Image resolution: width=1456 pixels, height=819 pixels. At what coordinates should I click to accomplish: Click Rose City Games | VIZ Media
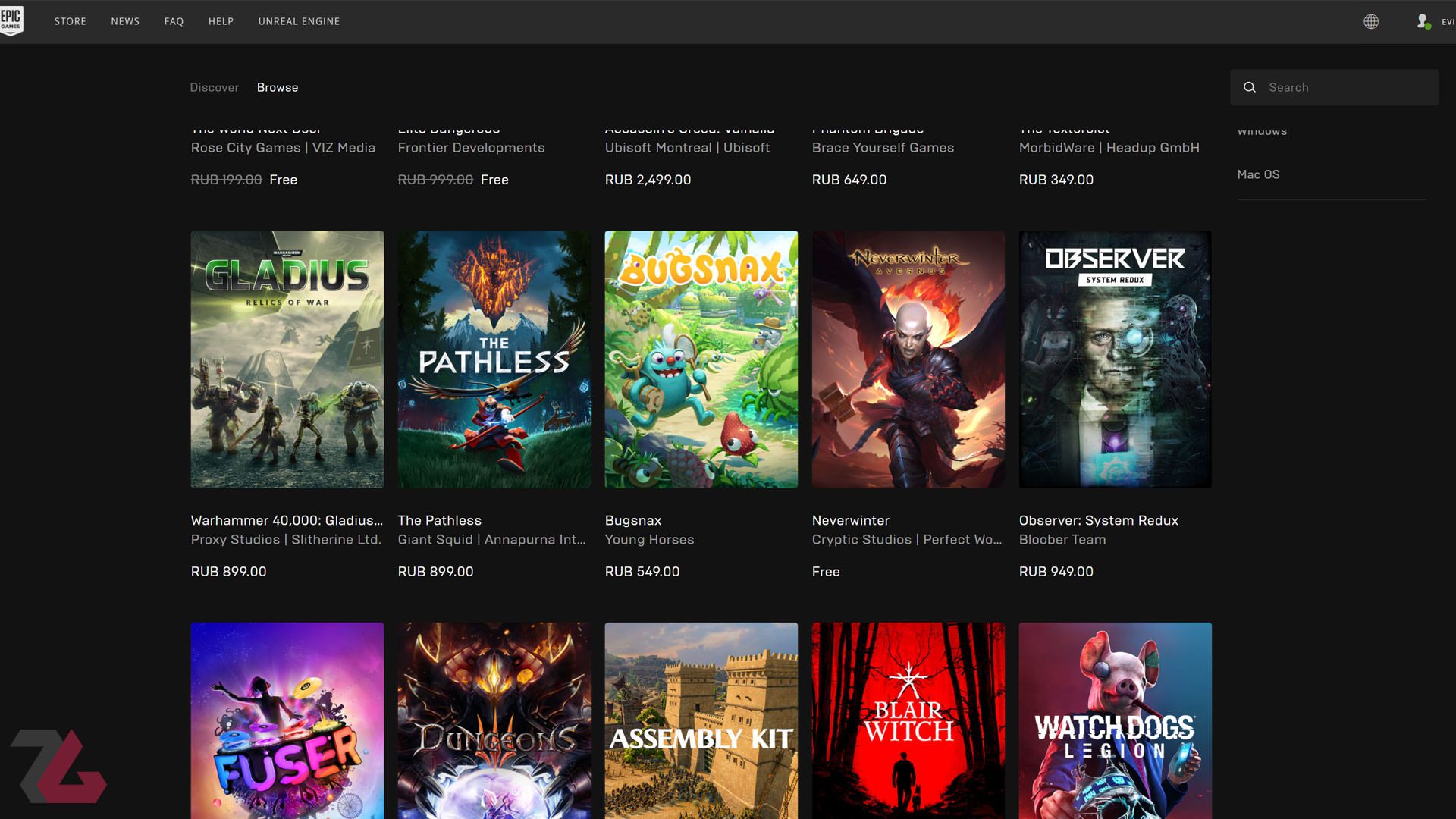click(x=283, y=147)
